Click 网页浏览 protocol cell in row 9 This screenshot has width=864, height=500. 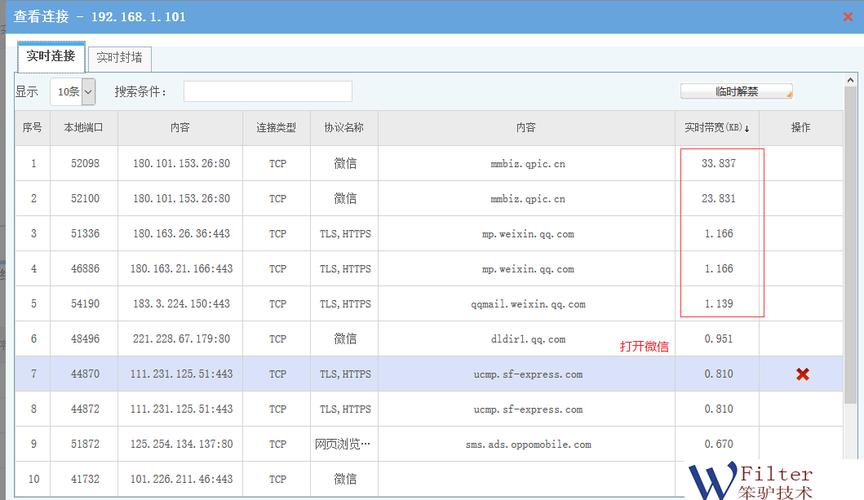[342, 444]
